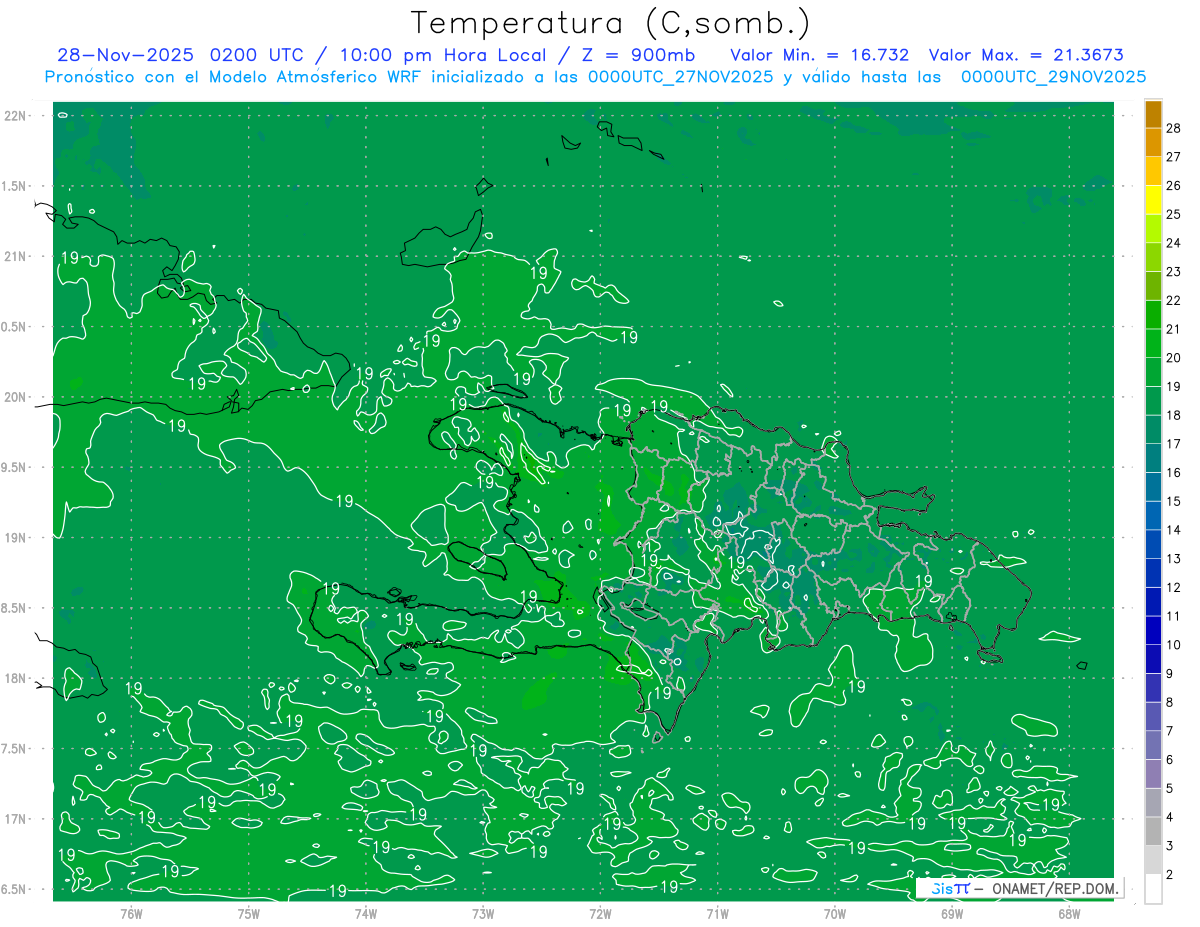
Task: Pick the purple colorbar band between 6 and 7
Action: tap(1153, 746)
